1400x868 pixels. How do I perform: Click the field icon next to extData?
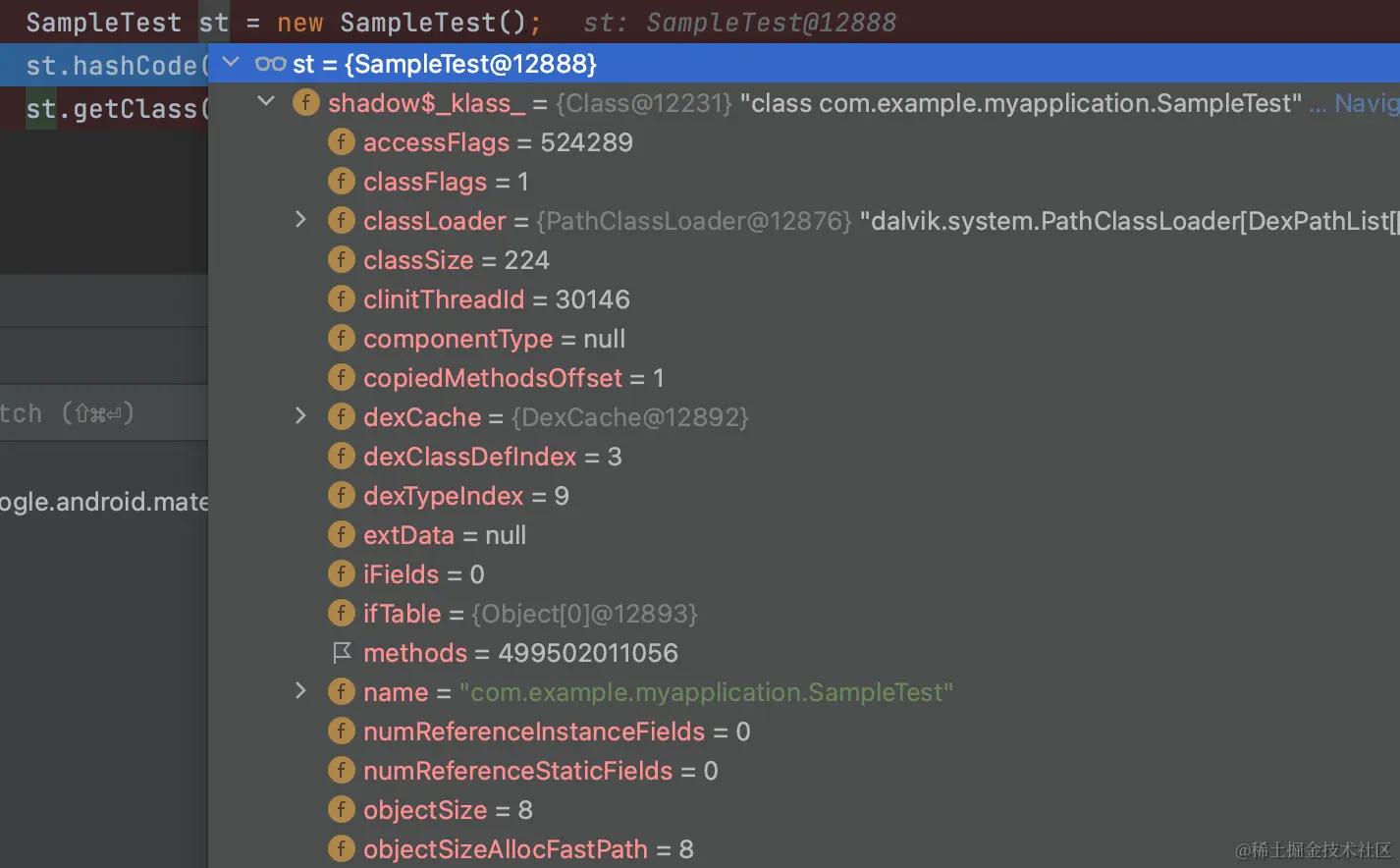click(x=342, y=534)
